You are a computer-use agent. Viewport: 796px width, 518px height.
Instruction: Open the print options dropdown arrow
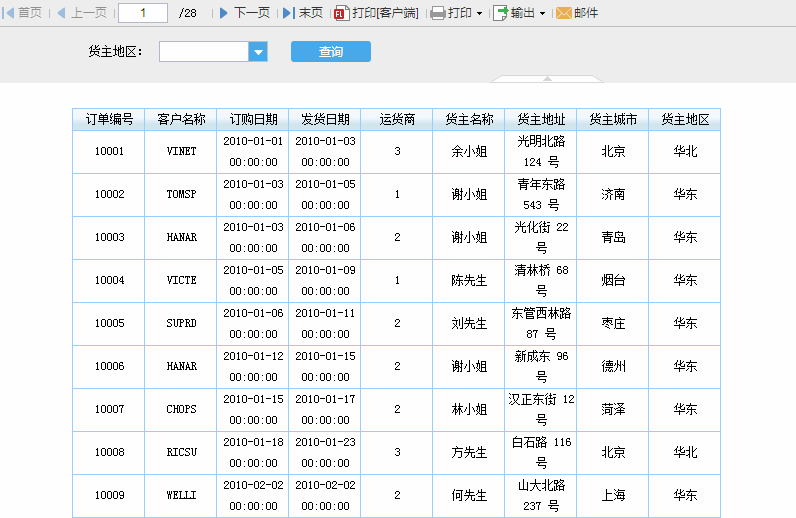coord(479,14)
